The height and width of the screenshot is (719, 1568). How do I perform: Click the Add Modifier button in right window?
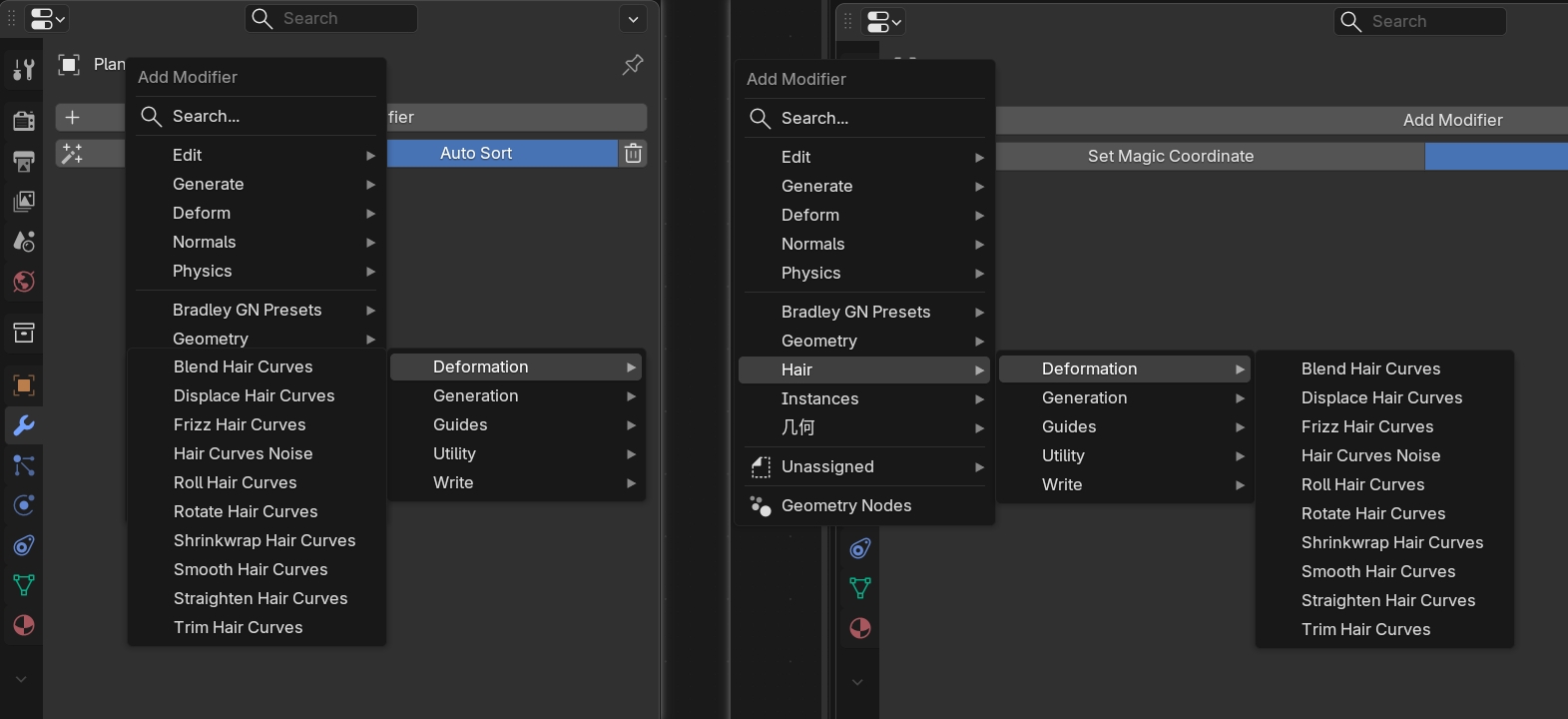[x=1282, y=120]
